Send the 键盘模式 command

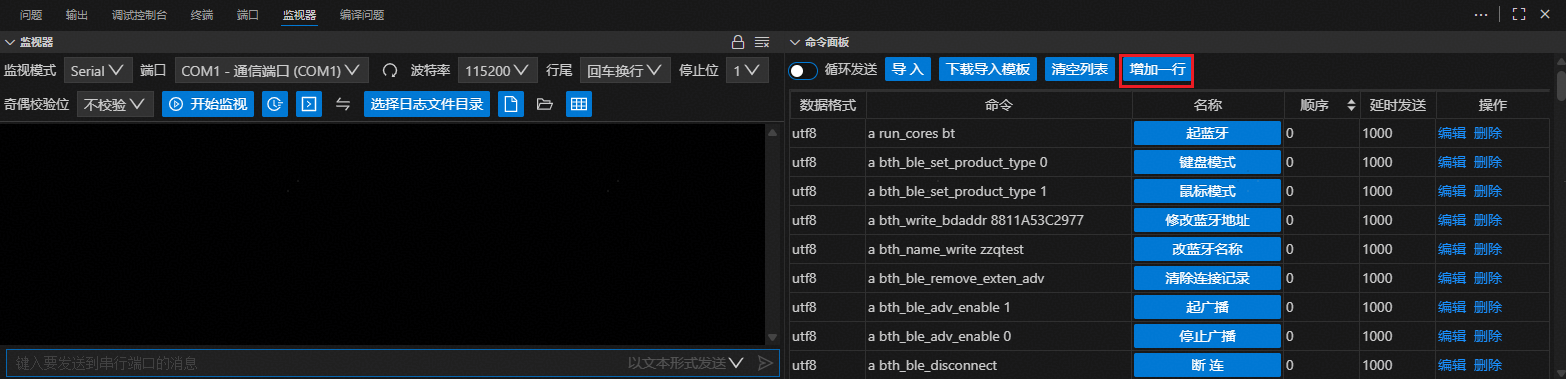click(1207, 162)
